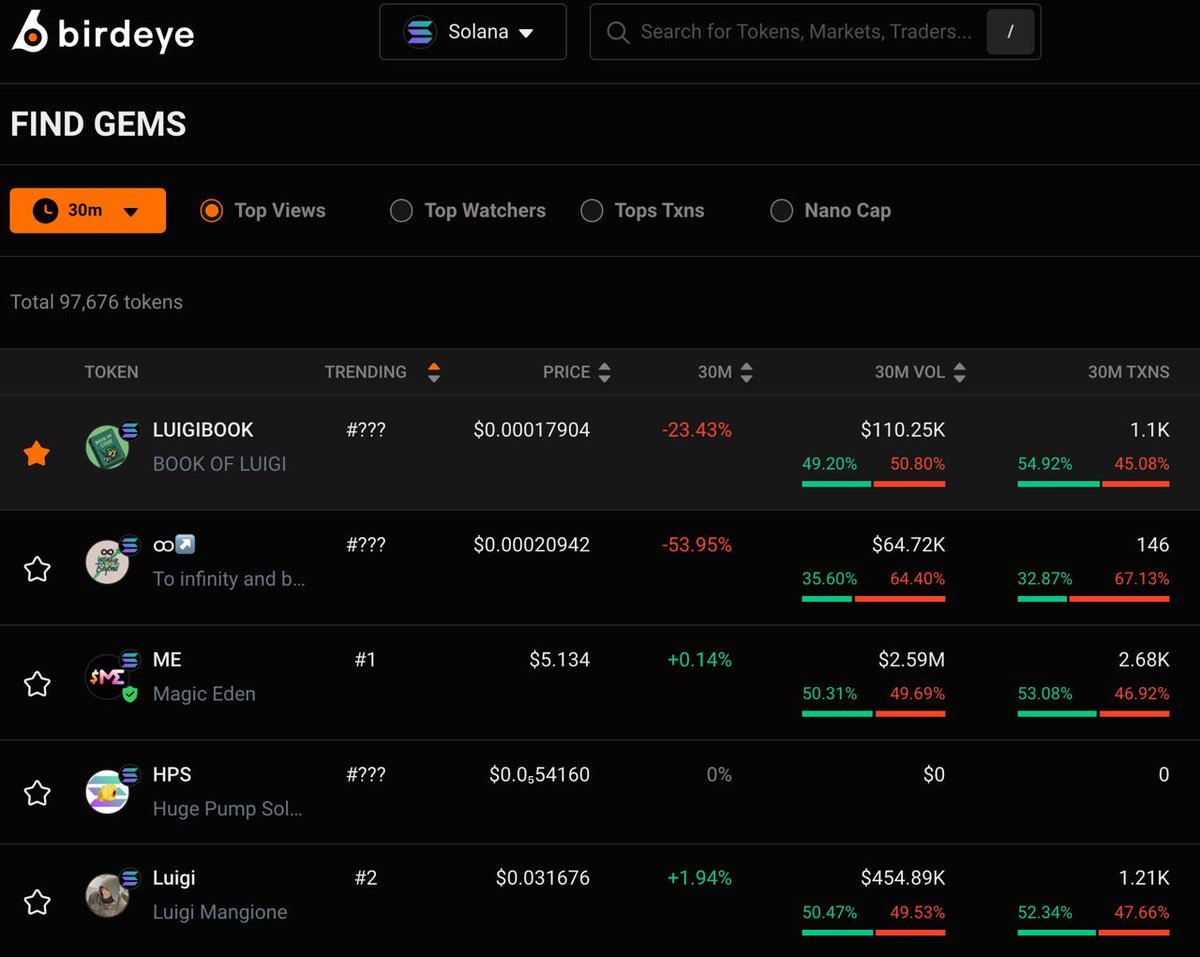Click the Magic Eden token logo
Screen dimensions: 1200x957
108,677
